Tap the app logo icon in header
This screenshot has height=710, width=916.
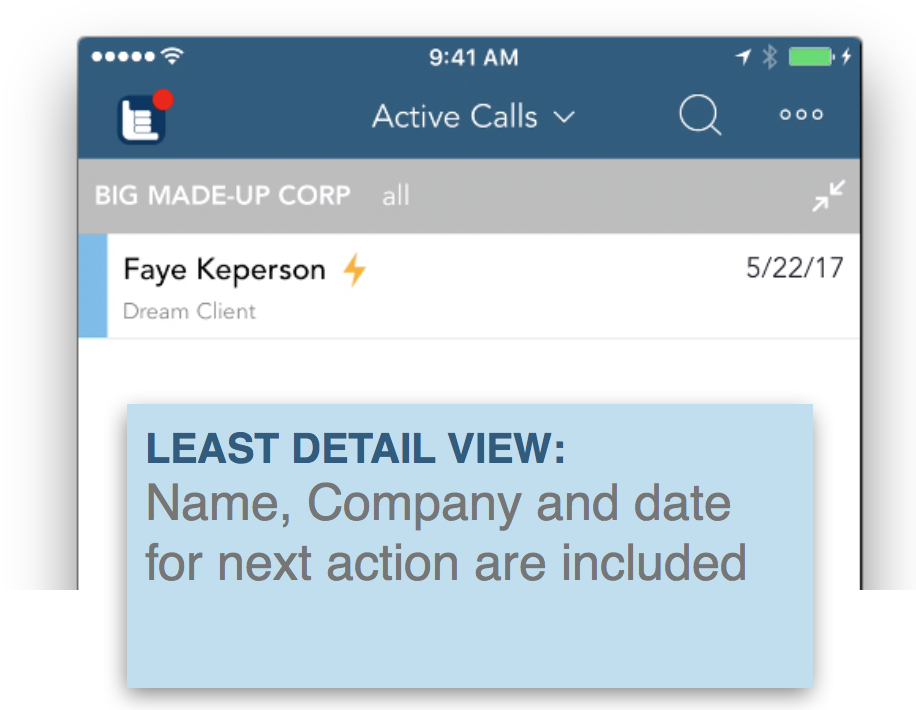(140, 120)
